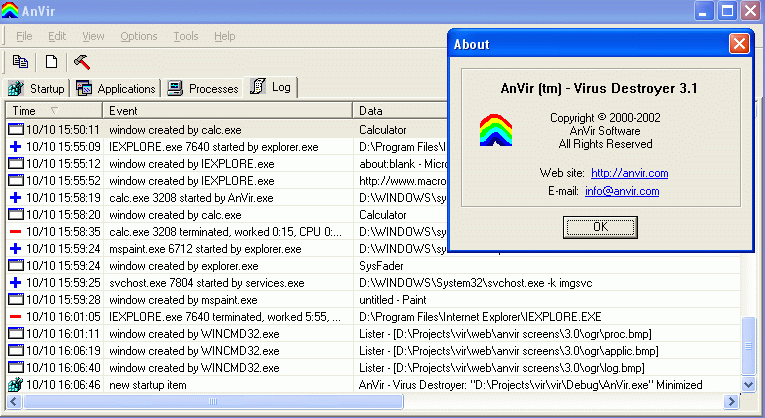This screenshot has width=765, height=418.
Task: Click minus icon of IEXPLORE.exe 7640 terminated row
Action: coord(16,317)
